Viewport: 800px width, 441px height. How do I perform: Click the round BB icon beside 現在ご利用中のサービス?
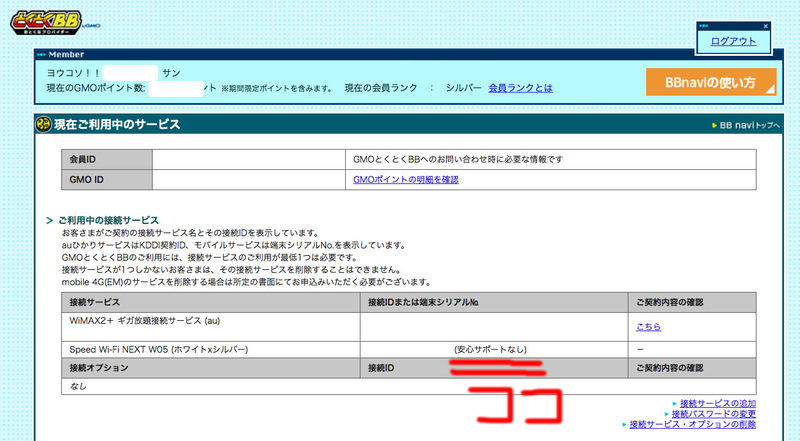[x=43, y=124]
